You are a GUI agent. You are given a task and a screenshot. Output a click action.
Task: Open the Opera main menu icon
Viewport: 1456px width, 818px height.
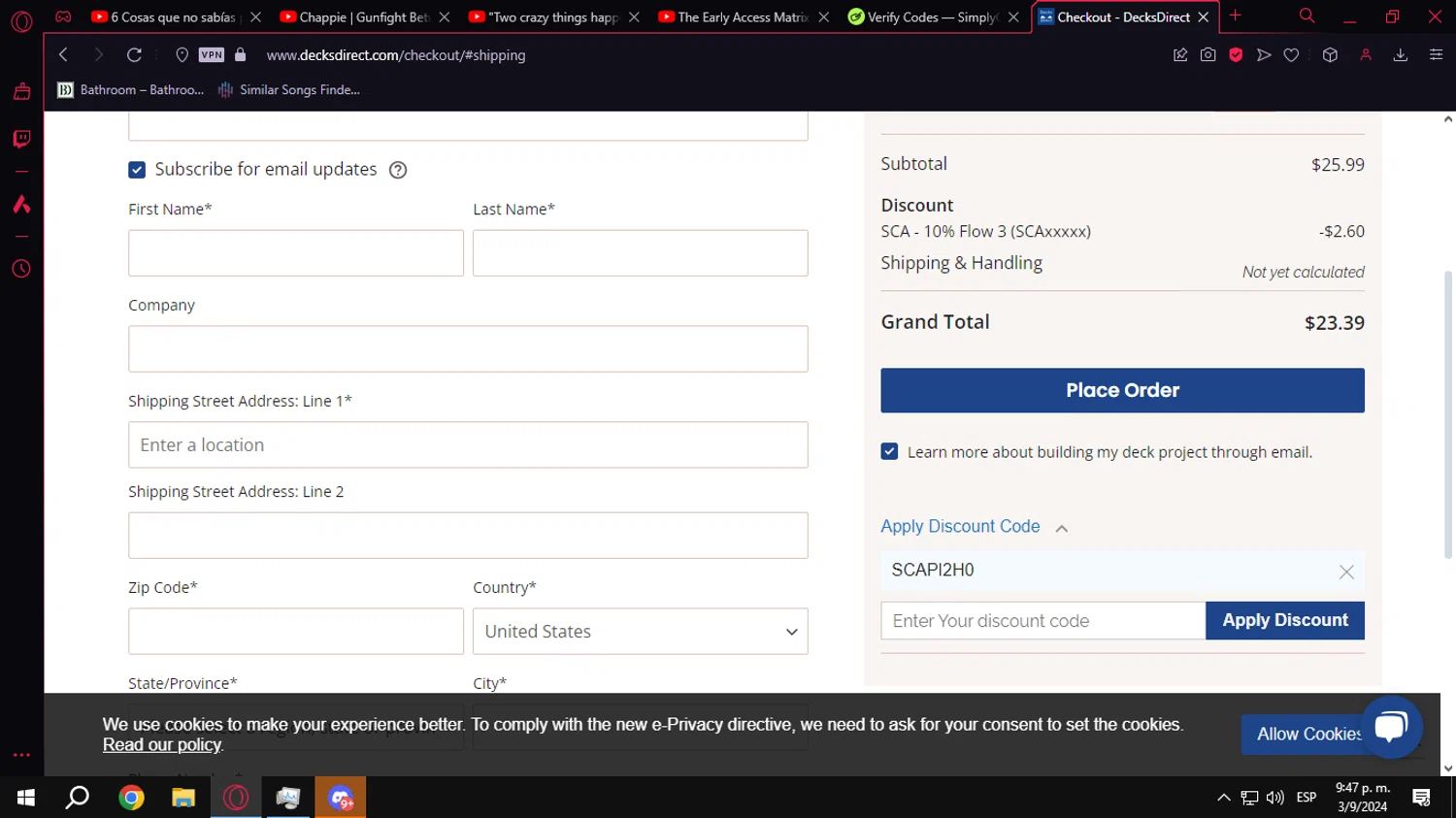21,20
